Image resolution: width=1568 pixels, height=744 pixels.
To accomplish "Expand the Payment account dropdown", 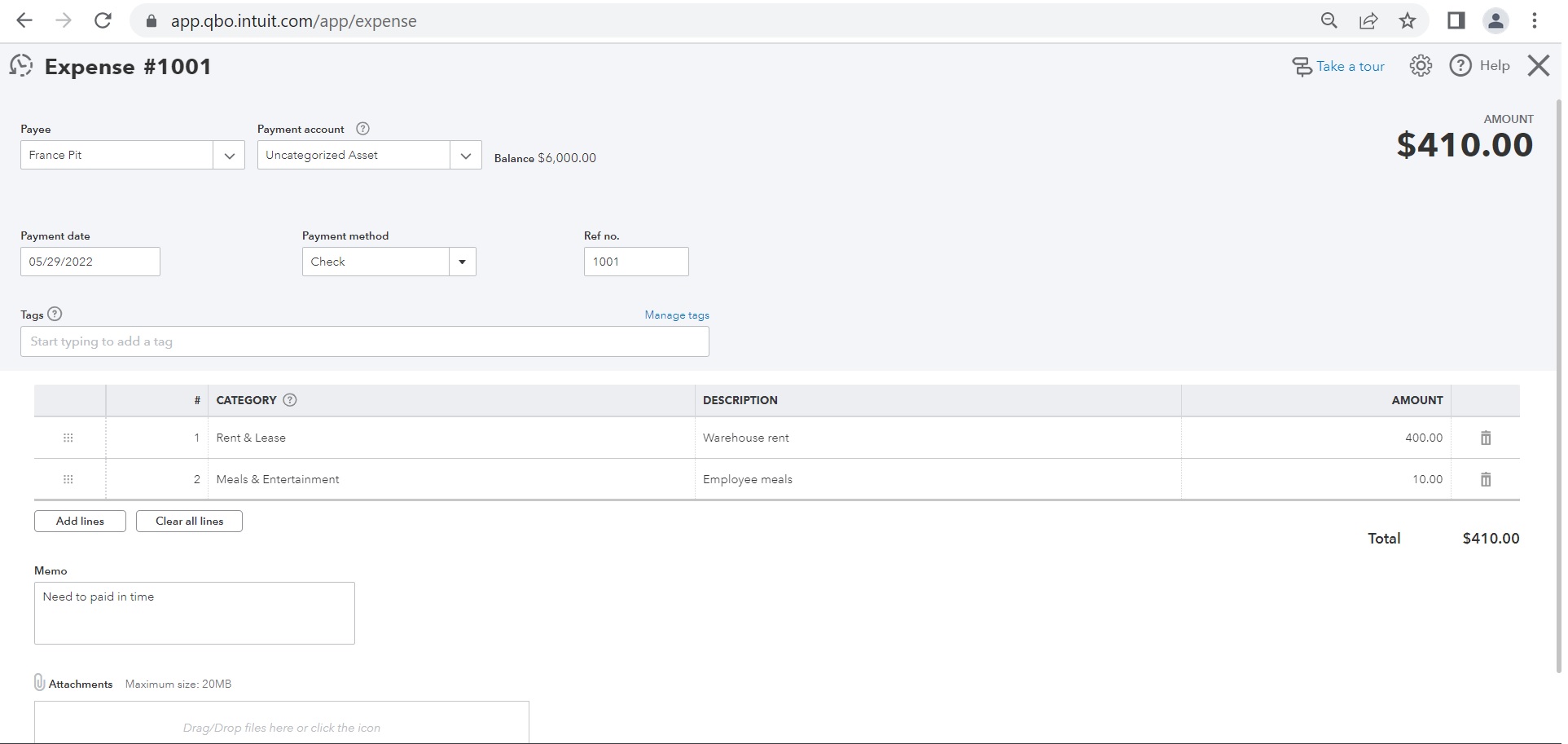I will coord(465,156).
